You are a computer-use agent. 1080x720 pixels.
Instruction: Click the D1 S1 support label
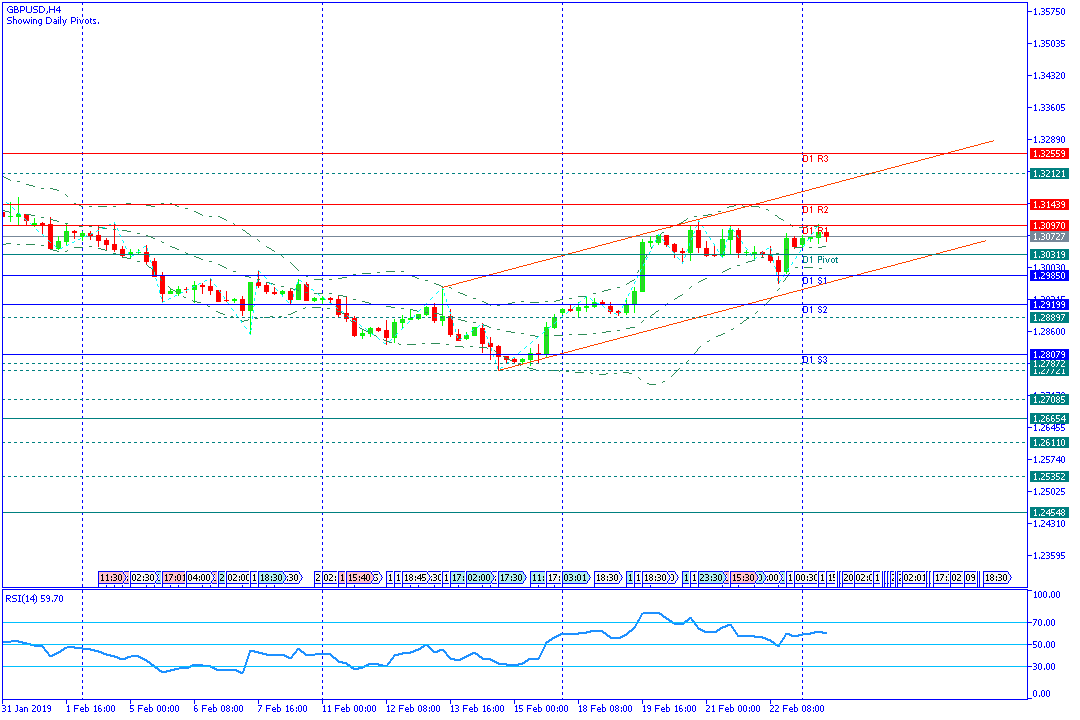point(814,281)
